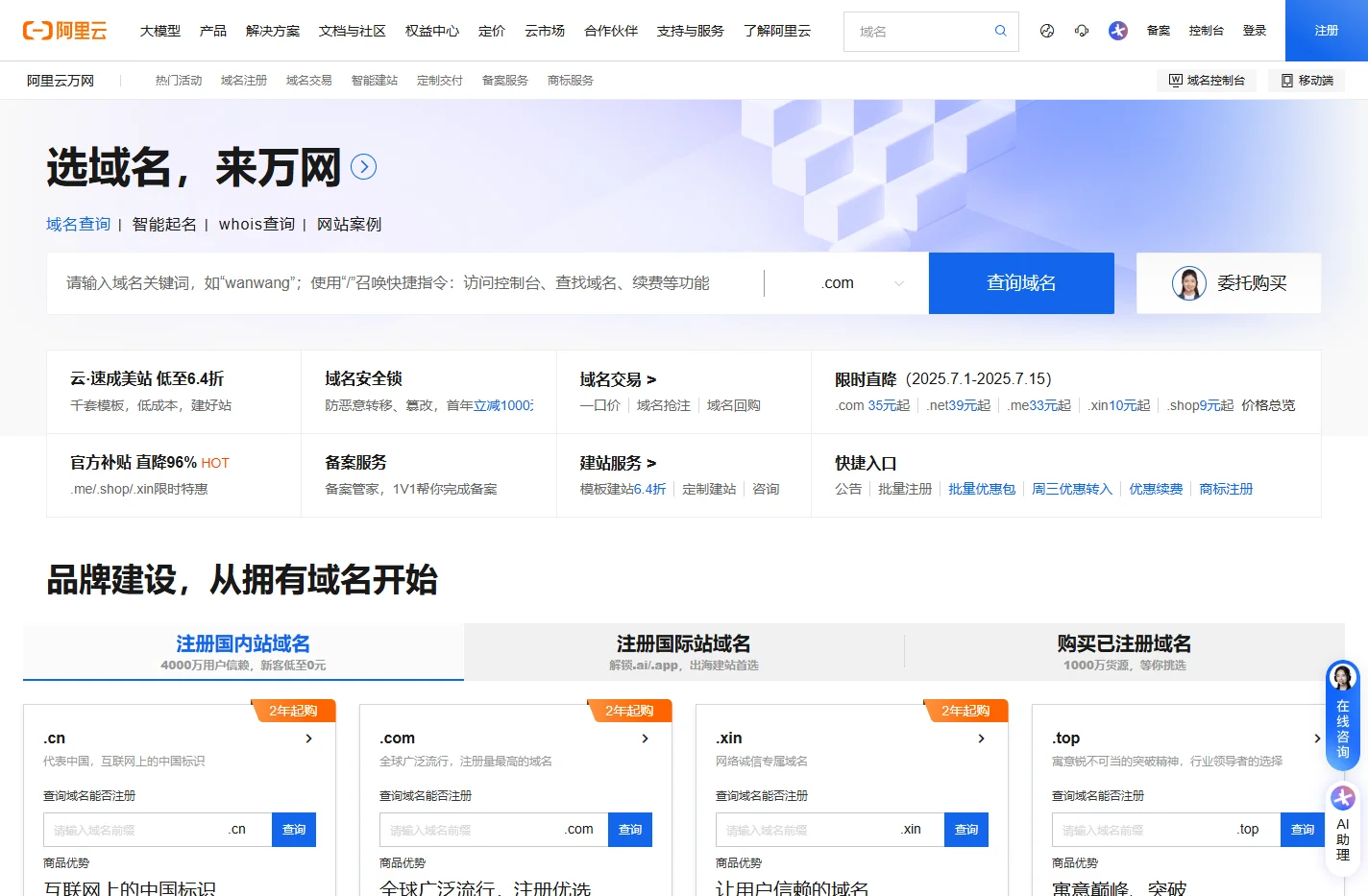Open the 解决方案 top menu
Viewport: 1368px width, 896px height.
(273, 31)
